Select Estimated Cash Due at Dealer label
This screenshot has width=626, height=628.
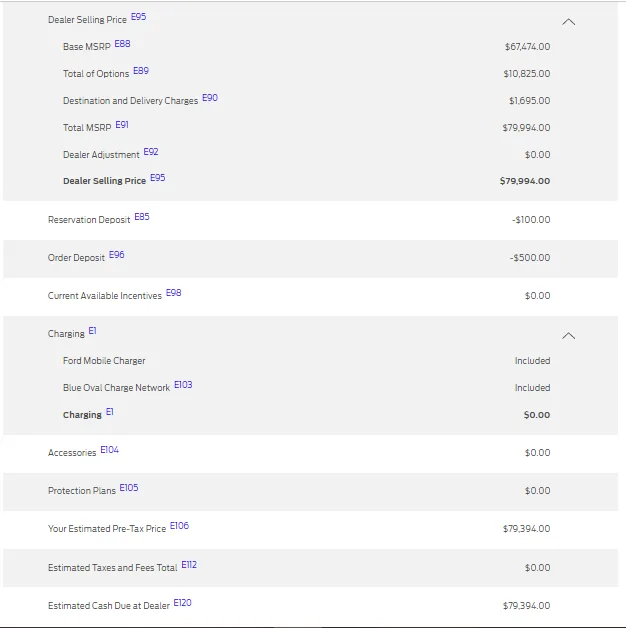tap(109, 606)
